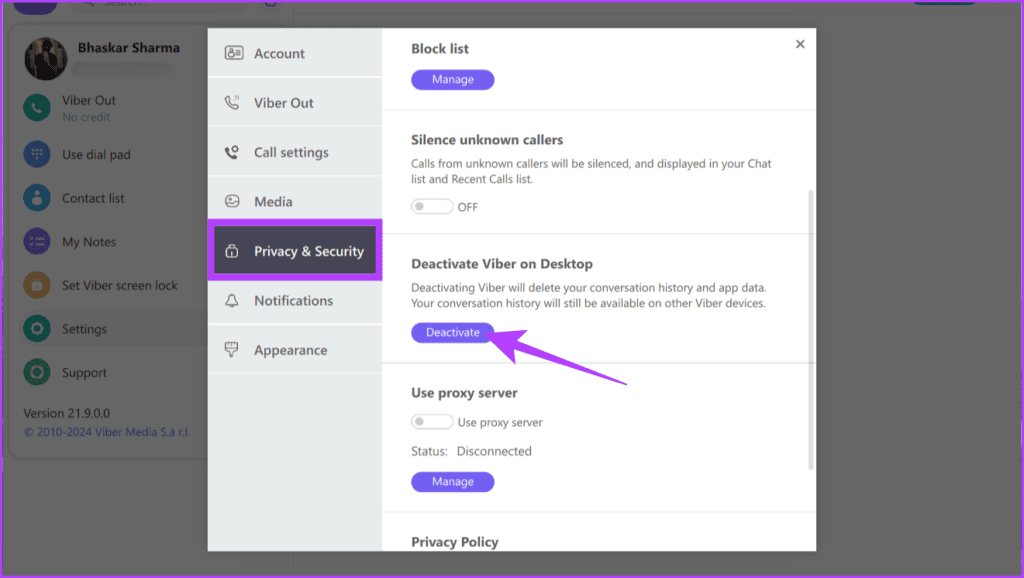Turn on the Use proxy server switch

point(432,421)
